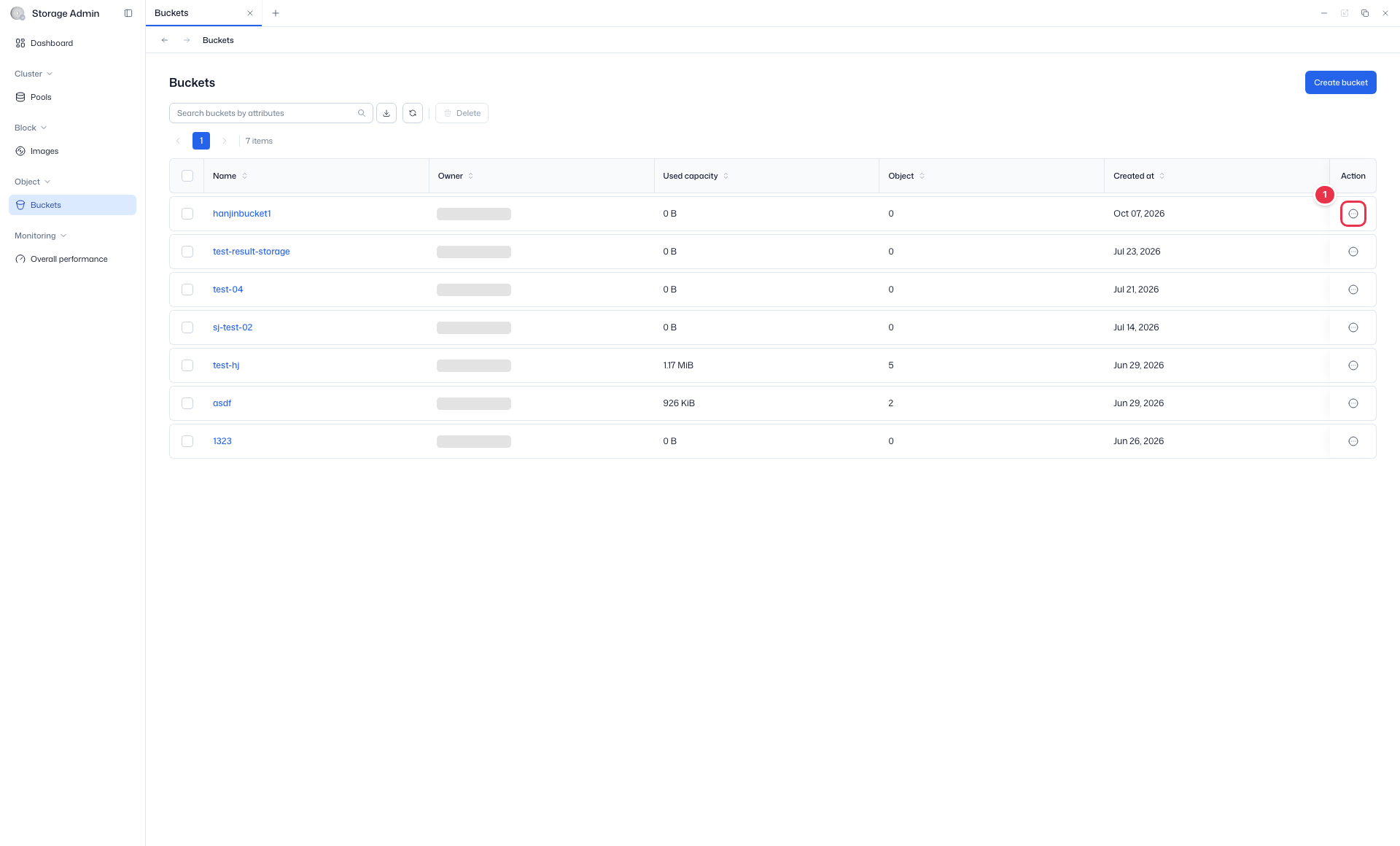Check the test-result-storage row checkbox
The width and height of the screenshot is (1400, 846).
187,252
